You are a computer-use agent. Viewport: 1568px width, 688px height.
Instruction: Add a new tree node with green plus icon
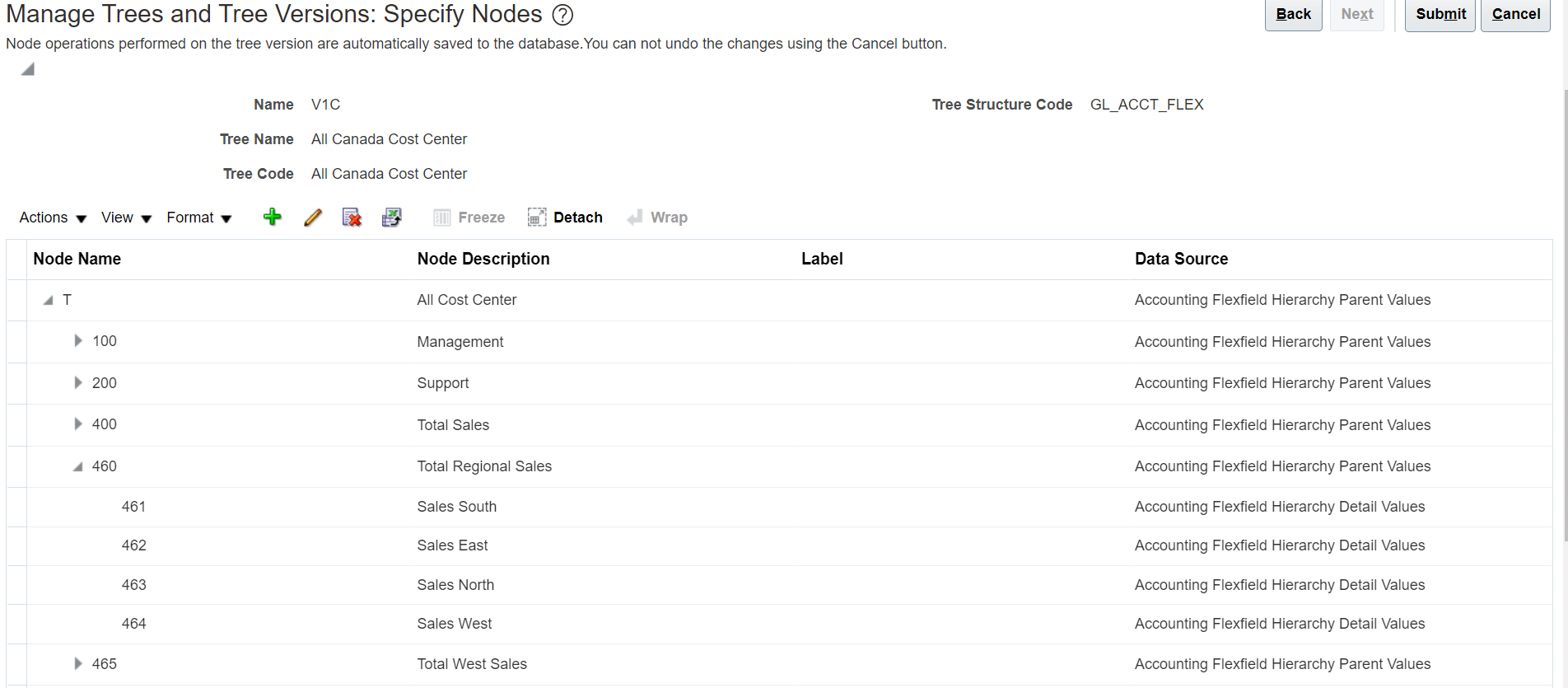[x=273, y=217]
